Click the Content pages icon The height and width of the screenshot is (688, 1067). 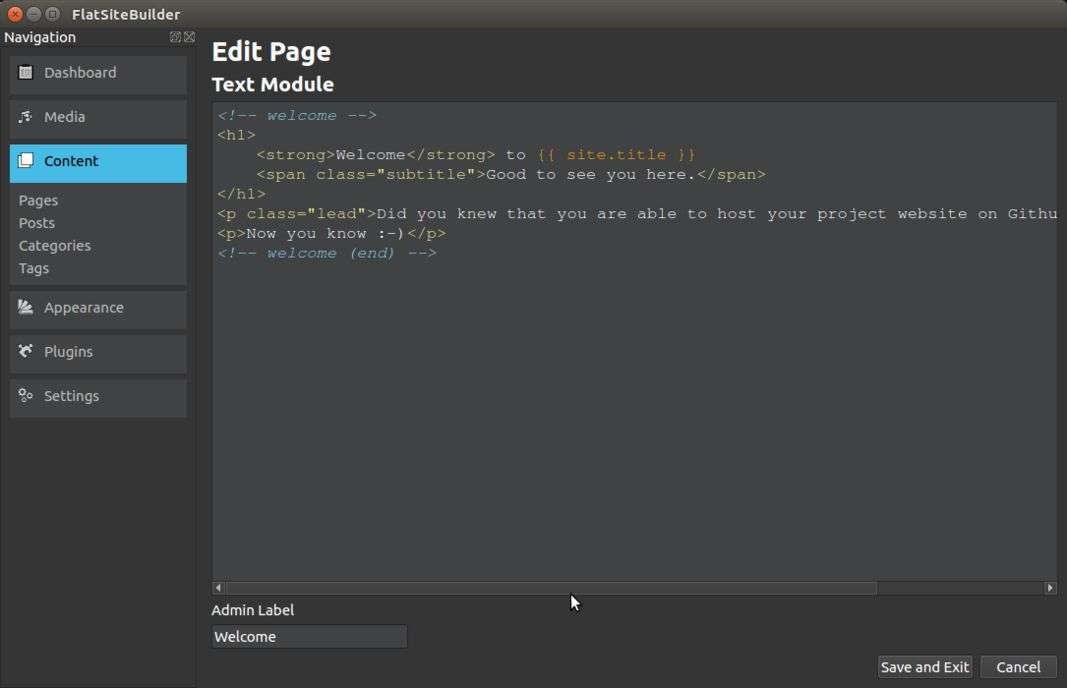coord(26,161)
